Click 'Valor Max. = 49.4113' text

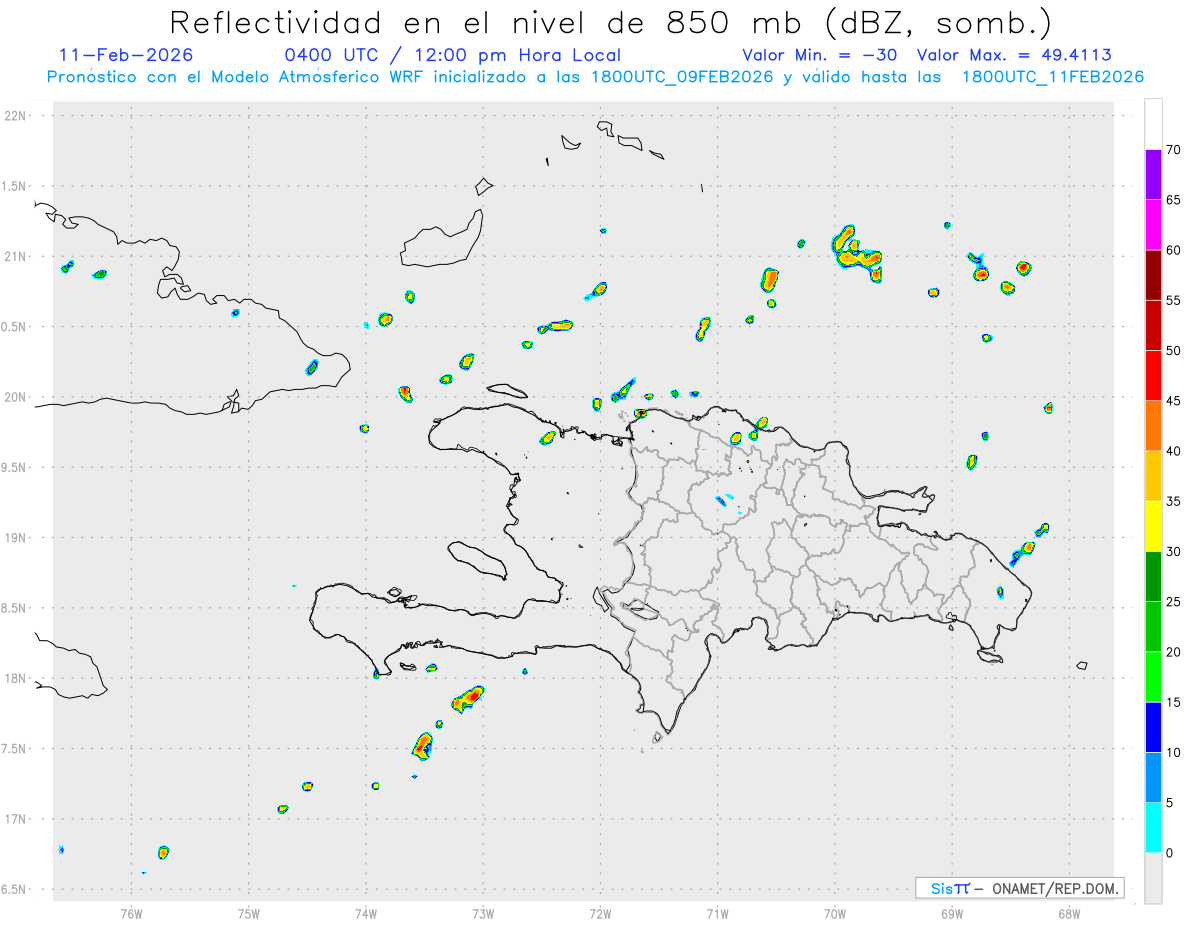pos(1014,55)
